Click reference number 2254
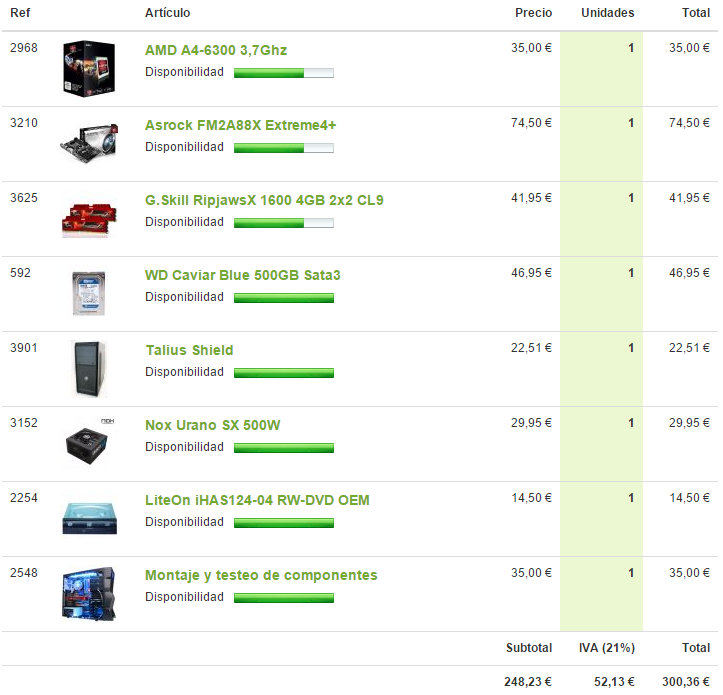The image size is (723, 695). tap(24, 498)
